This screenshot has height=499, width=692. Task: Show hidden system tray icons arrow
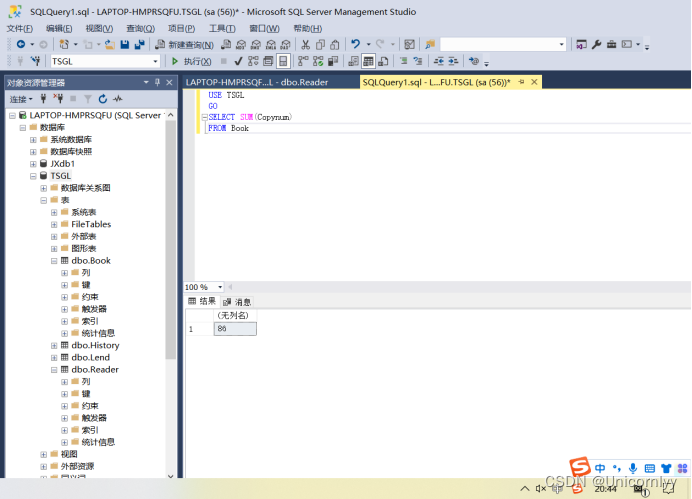[524, 488]
